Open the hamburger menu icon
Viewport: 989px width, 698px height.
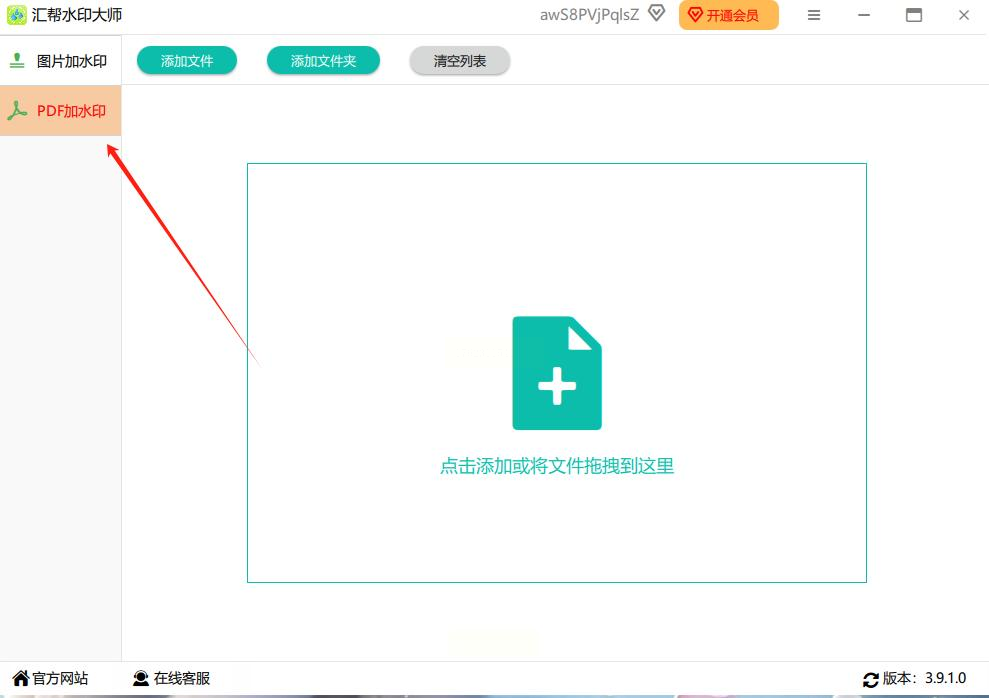click(x=814, y=15)
